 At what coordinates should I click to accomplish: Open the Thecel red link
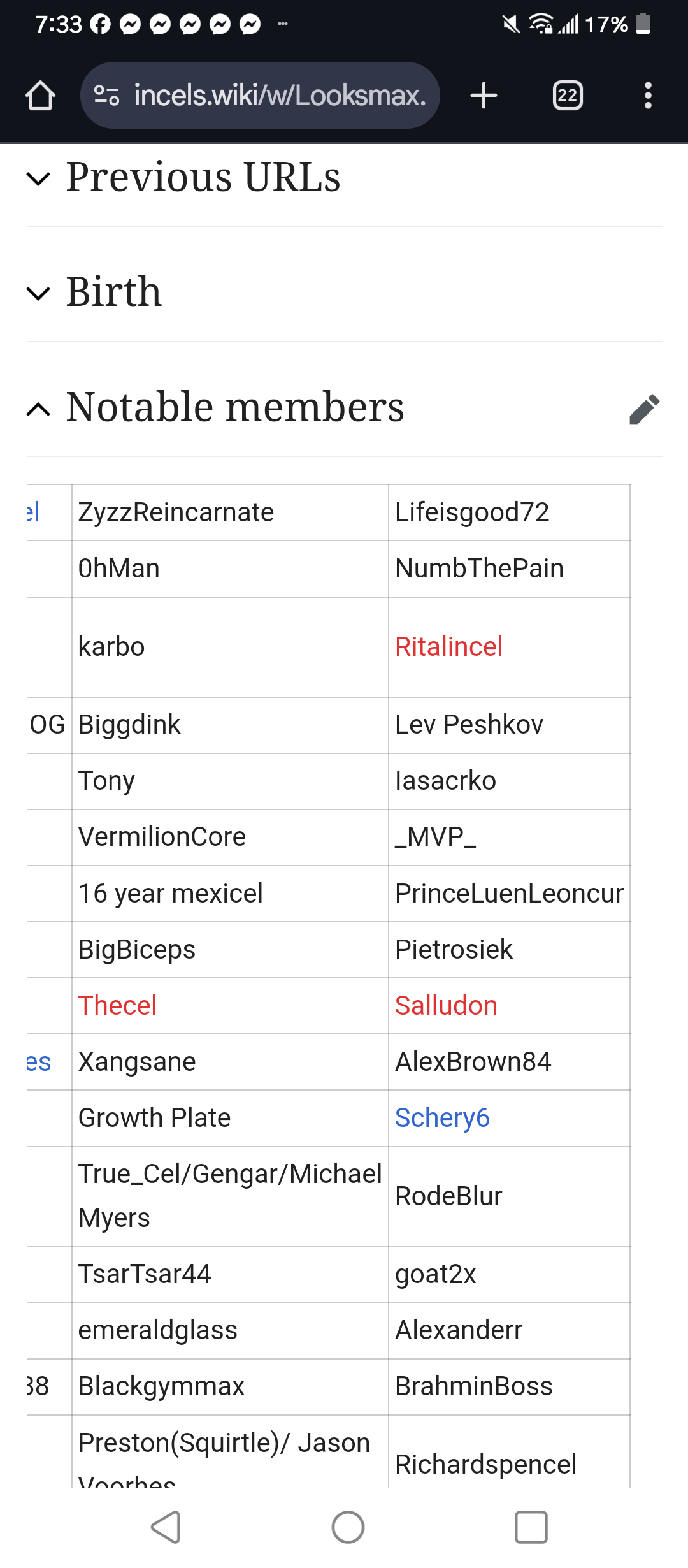(117, 1006)
